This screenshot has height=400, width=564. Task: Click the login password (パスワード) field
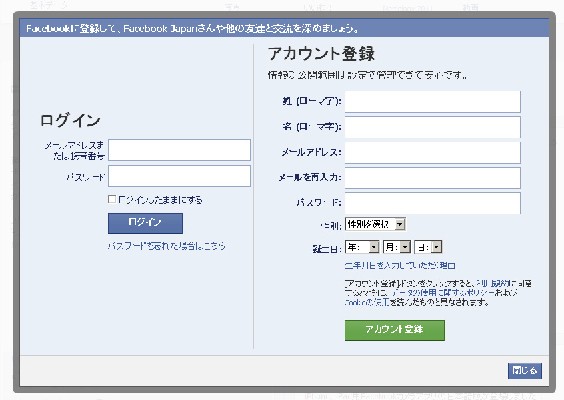(179, 176)
